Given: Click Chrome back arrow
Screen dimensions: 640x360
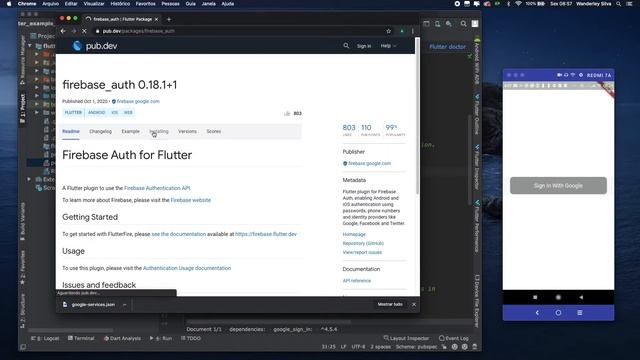Looking at the screenshot, I should point(63,31).
